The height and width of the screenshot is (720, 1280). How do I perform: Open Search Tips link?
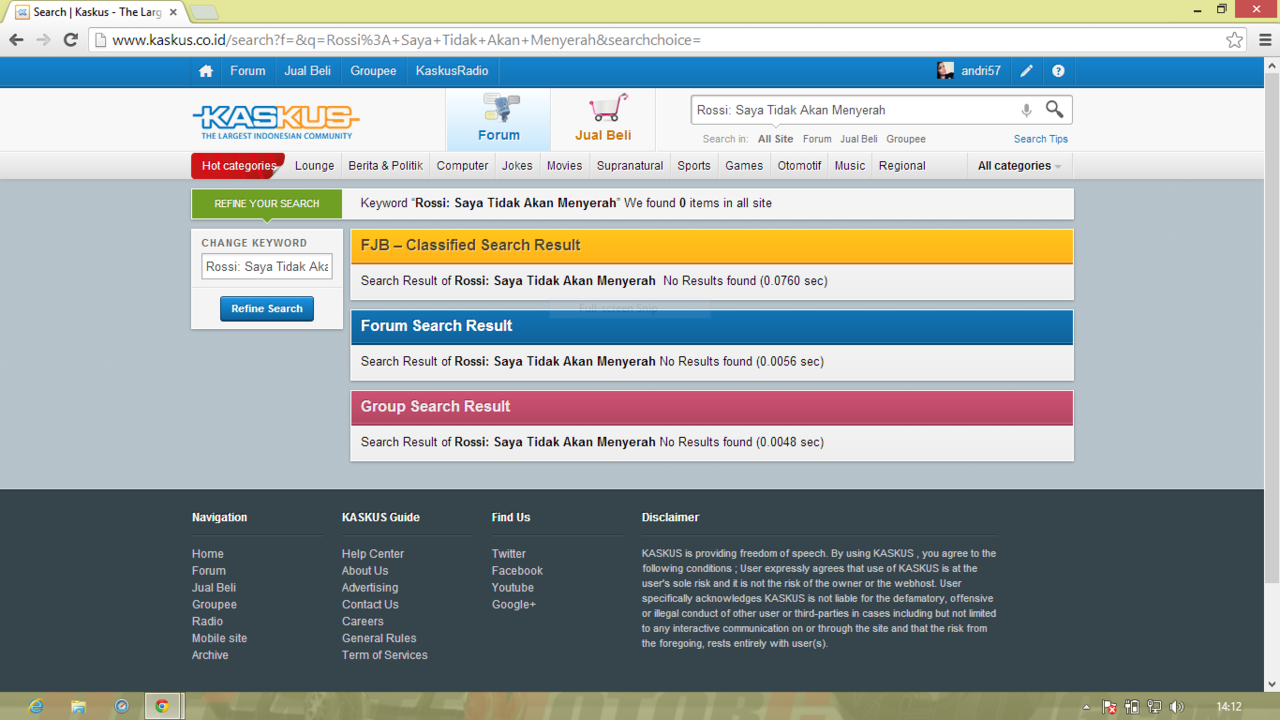click(1040, 139)
